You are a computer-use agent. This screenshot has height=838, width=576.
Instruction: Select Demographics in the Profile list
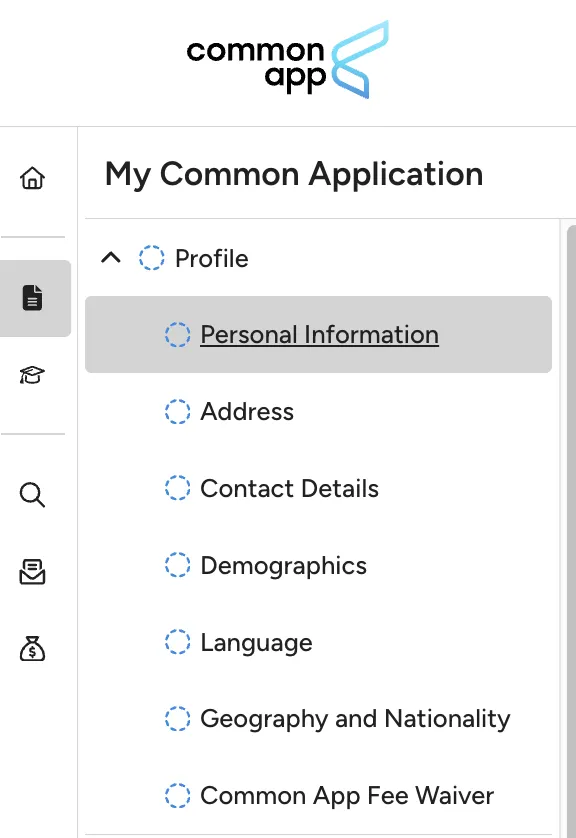pyautogui.click(x=284, y=566)
